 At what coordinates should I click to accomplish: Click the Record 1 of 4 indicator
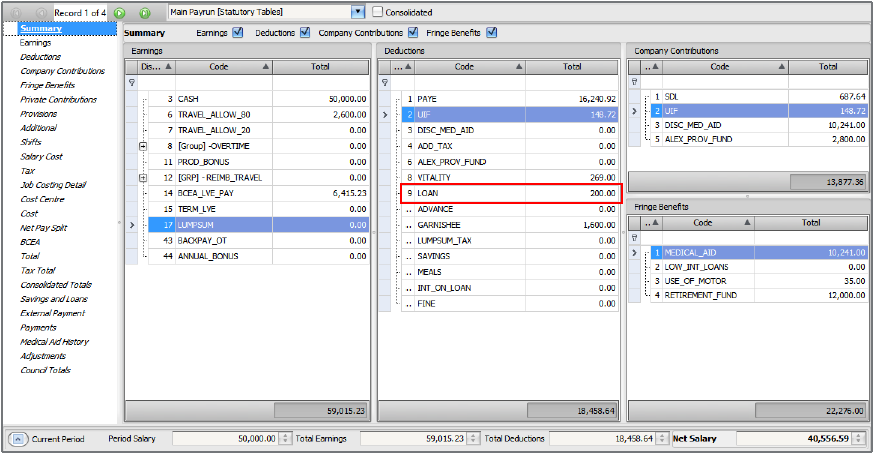80,12
